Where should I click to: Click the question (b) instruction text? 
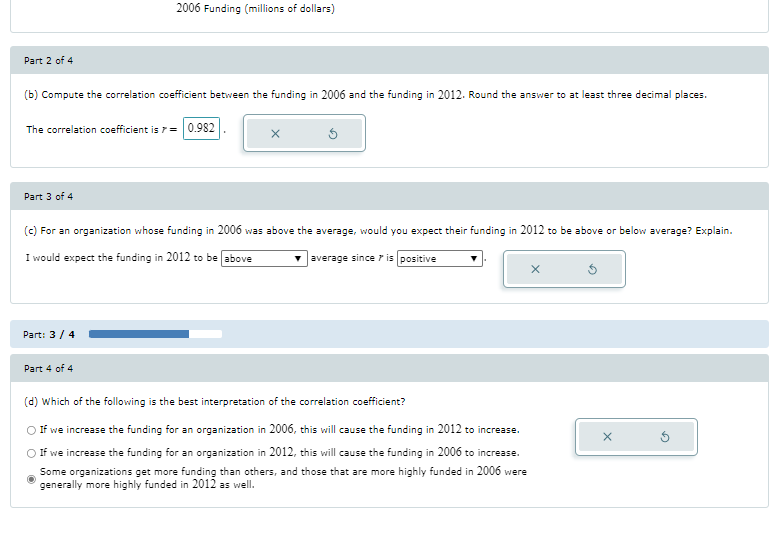pos(365,95)
